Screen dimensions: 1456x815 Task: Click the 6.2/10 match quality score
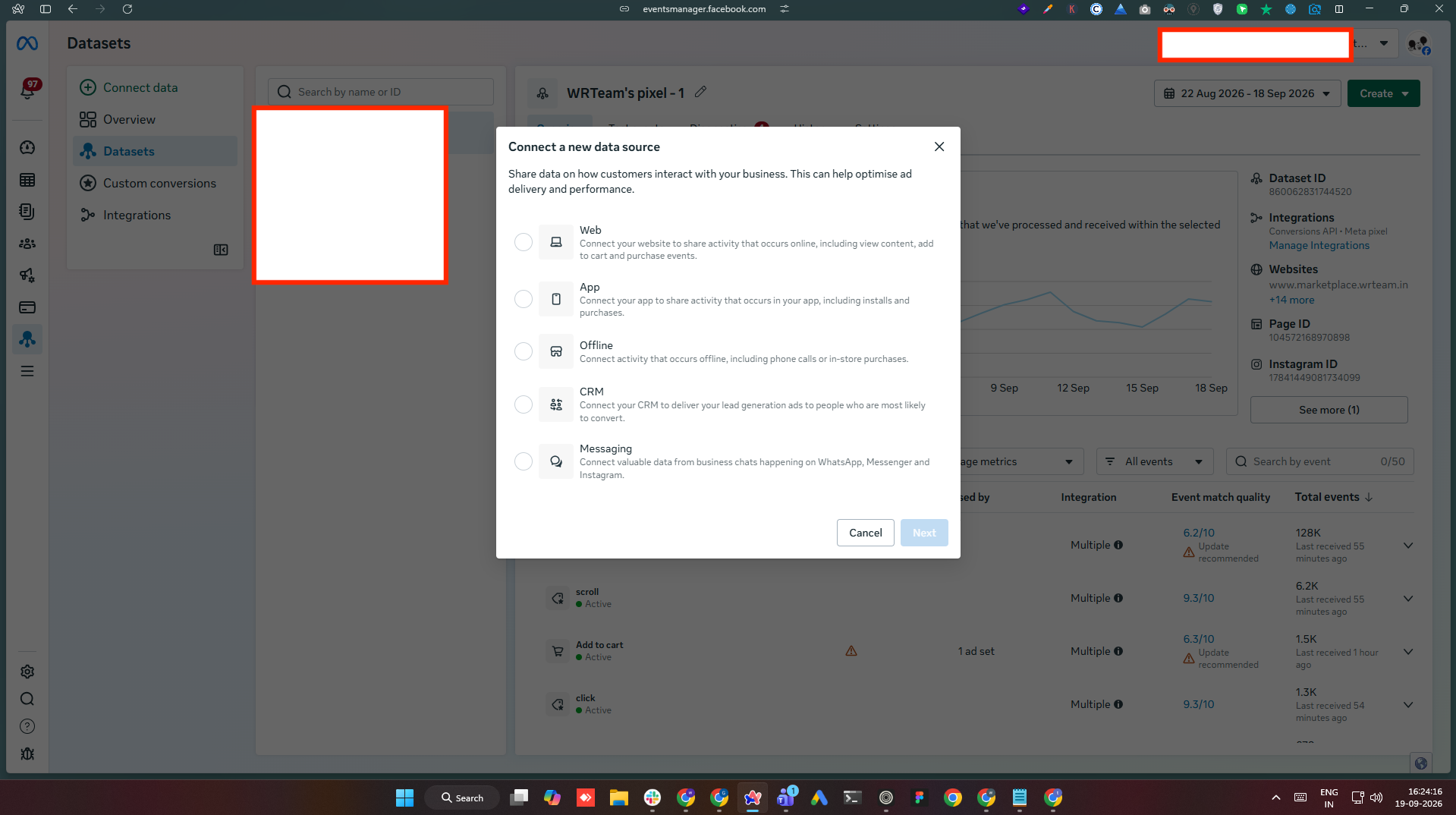click(x=1198, y=533)
